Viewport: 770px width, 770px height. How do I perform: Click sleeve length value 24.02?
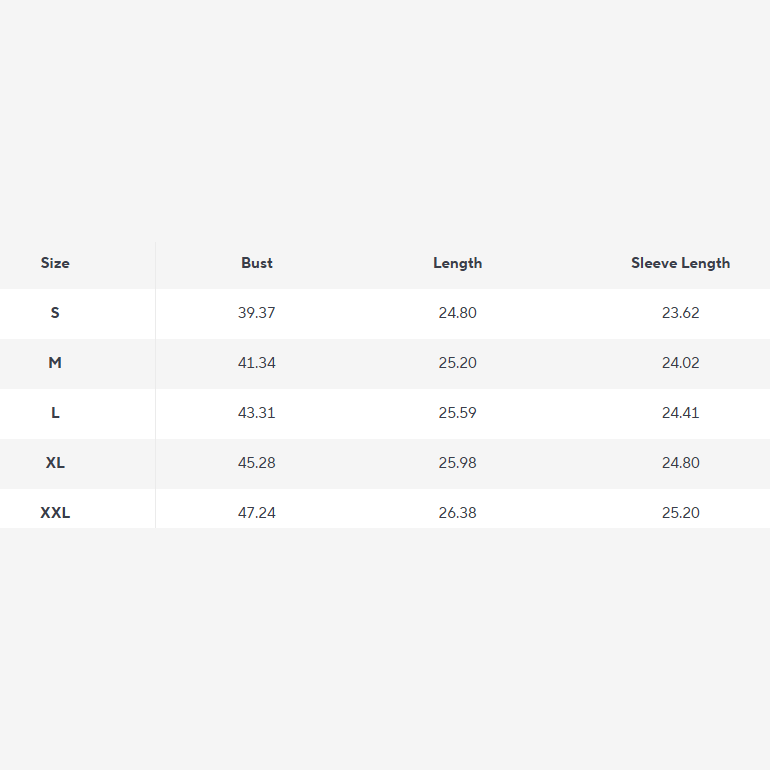tap(680, 363)
